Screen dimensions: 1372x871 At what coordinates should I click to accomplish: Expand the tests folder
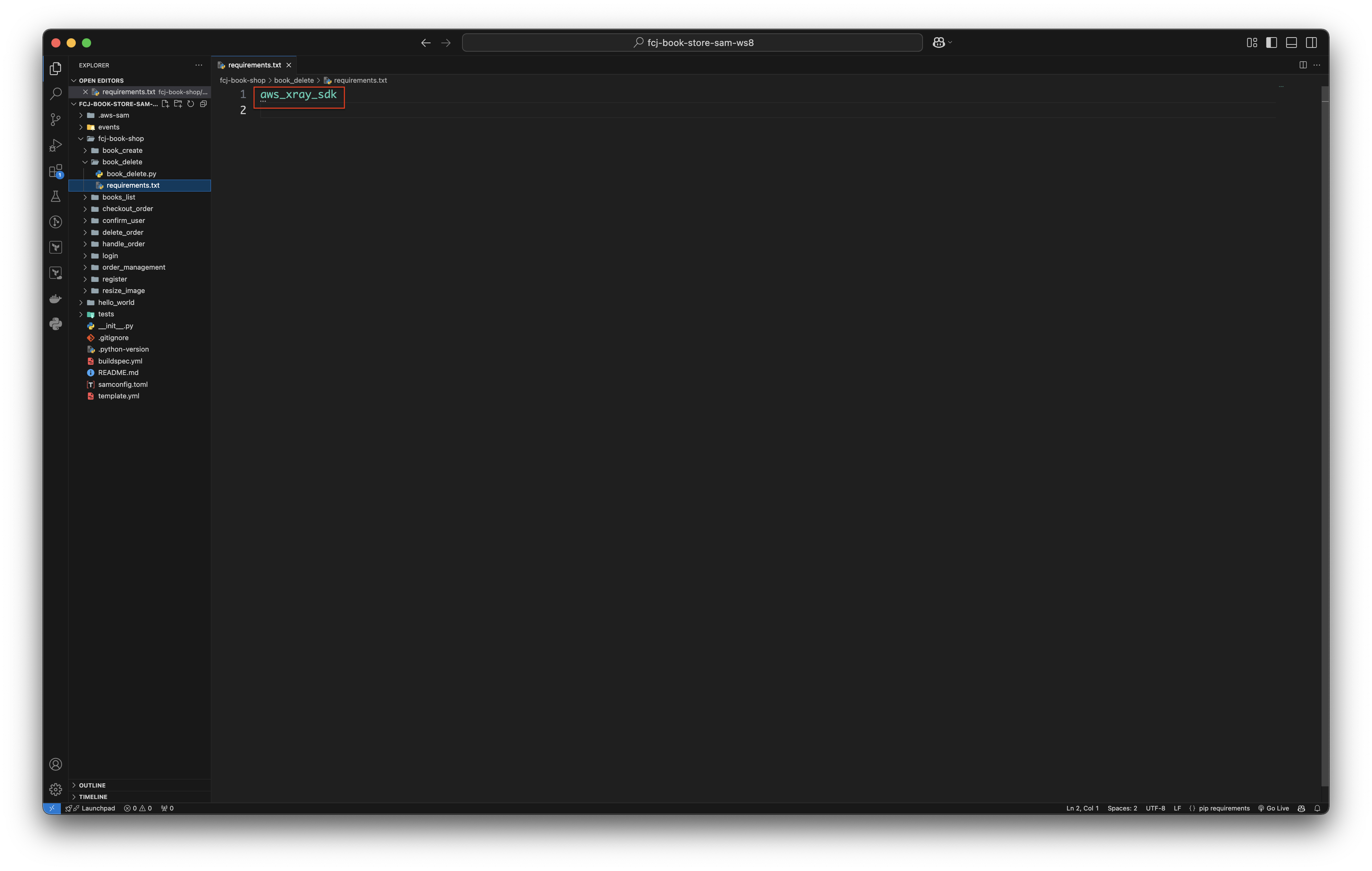[x=81, y=314]
